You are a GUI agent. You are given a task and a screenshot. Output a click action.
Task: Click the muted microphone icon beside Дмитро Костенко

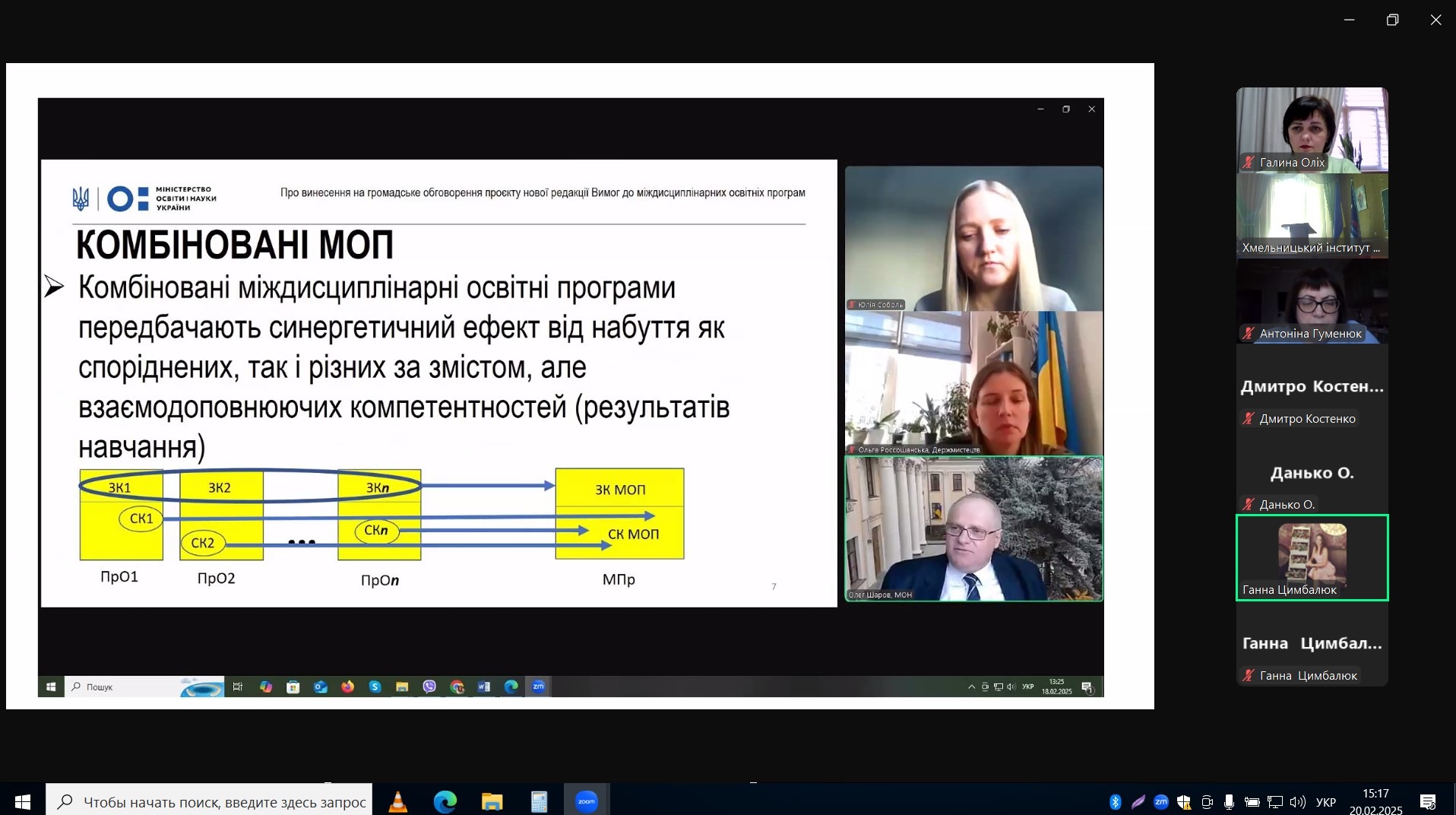(x=1249, y=418)
